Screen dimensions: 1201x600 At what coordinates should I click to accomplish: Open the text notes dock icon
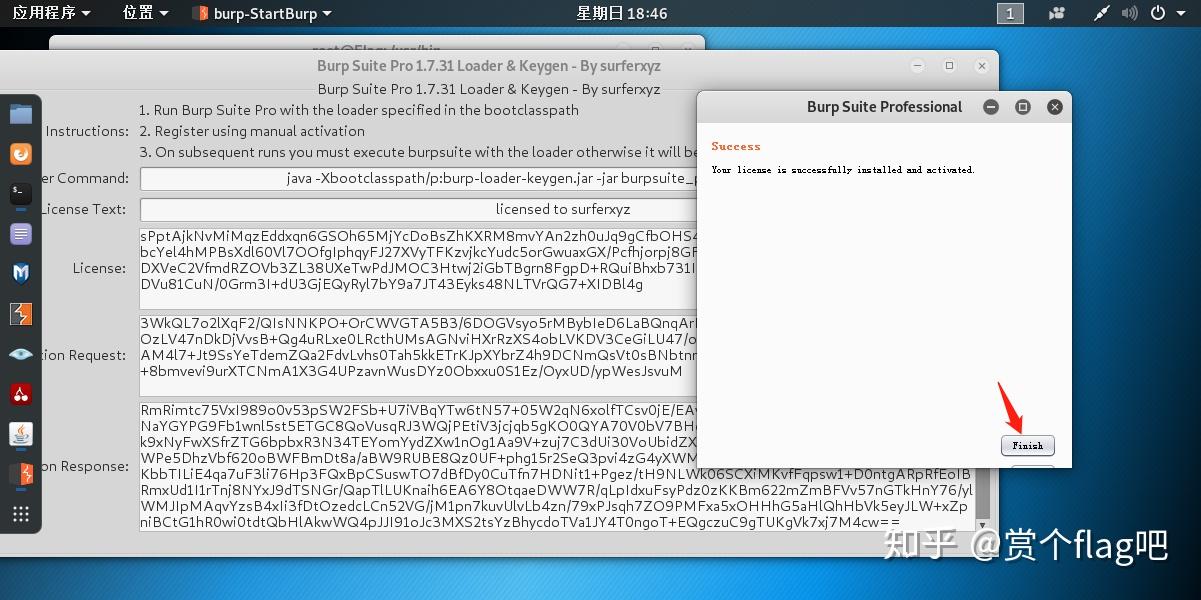pos(21,234)
